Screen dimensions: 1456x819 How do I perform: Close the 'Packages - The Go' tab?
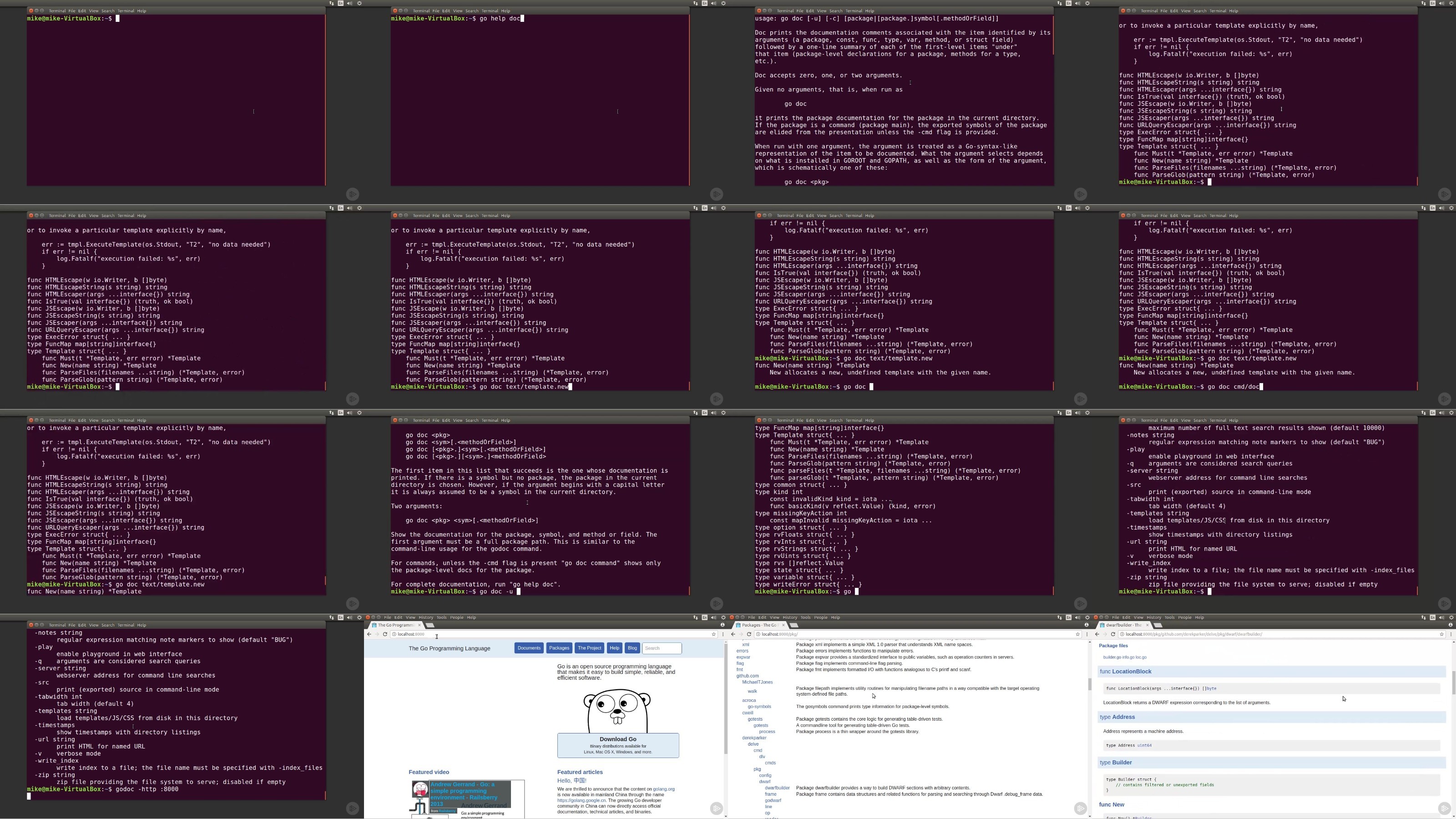click(783, 625)
